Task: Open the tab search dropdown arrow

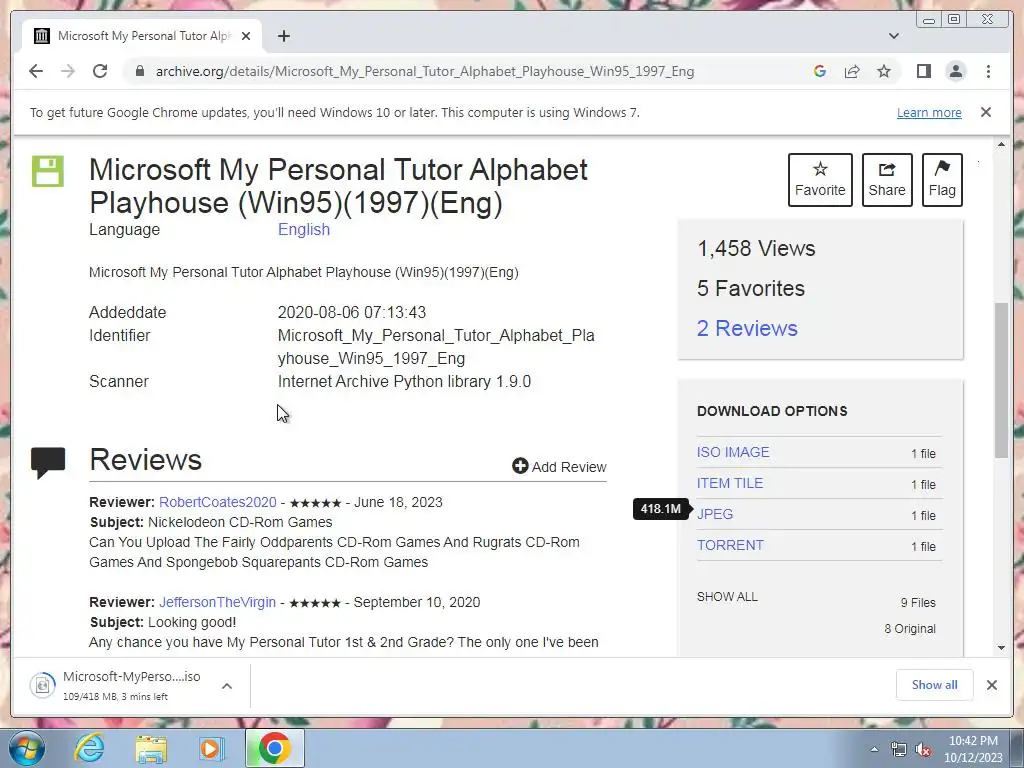Action: pos(893,36)
